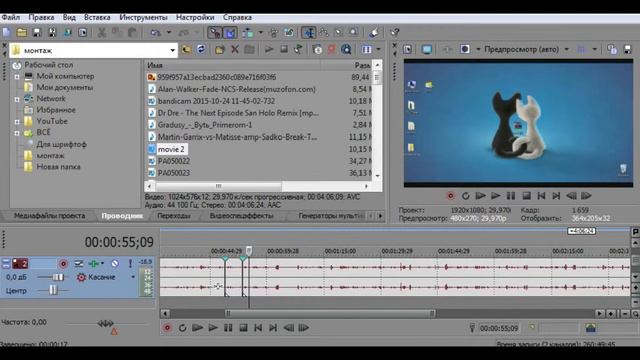640x360 pixels.
Task: Toggle Enable Snapping in the main toolbar
Action: (x=215, y=33)
